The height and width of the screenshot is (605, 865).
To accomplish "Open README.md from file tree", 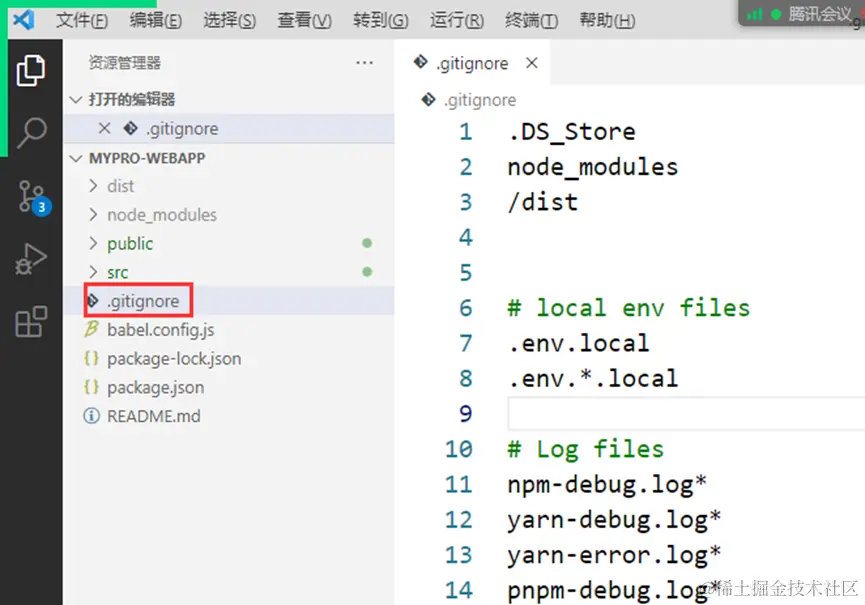I will click(154, 416).
